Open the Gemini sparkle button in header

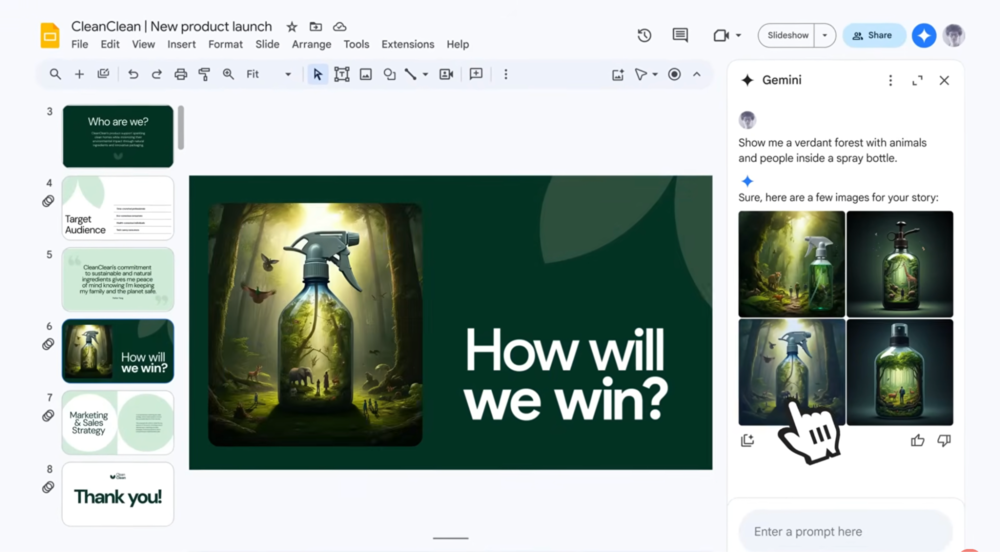click(924, 36)
